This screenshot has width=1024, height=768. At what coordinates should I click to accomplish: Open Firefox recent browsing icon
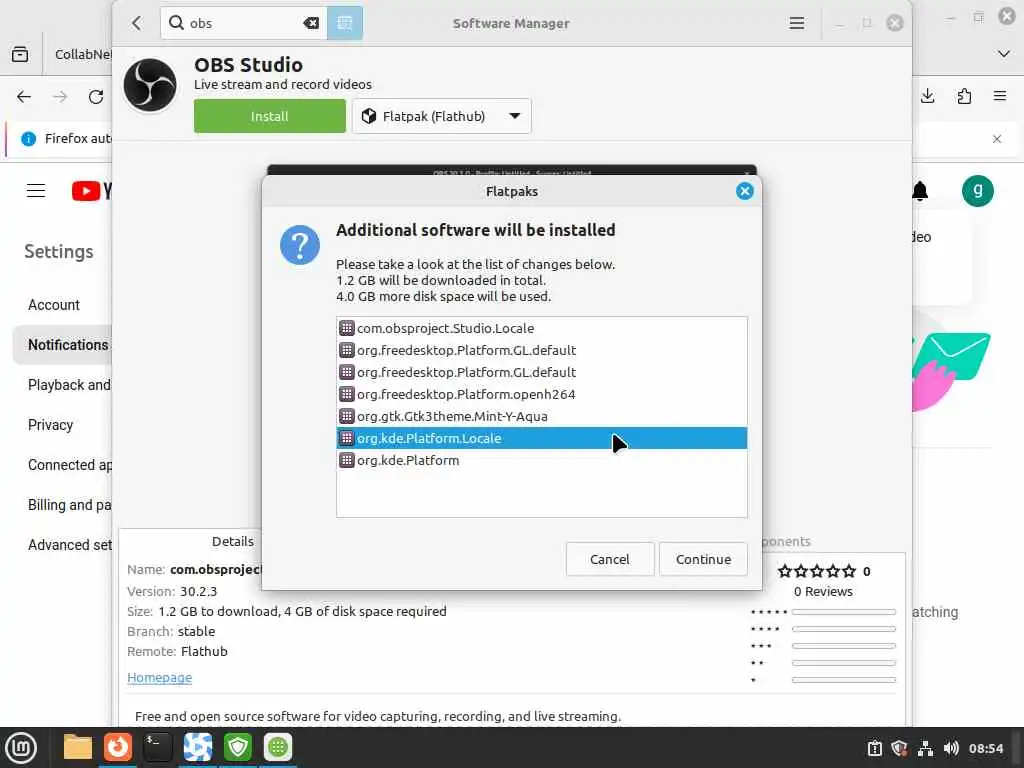[20, 54]
